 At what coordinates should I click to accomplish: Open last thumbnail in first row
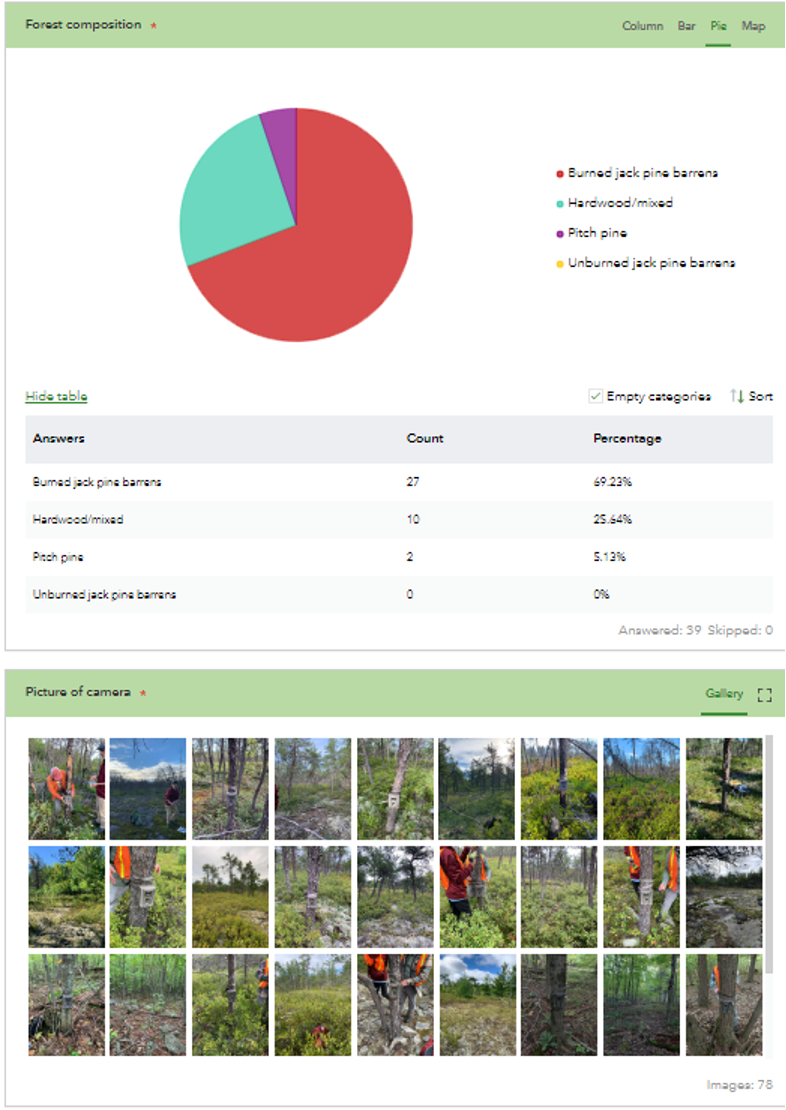(x=724, y=789)
